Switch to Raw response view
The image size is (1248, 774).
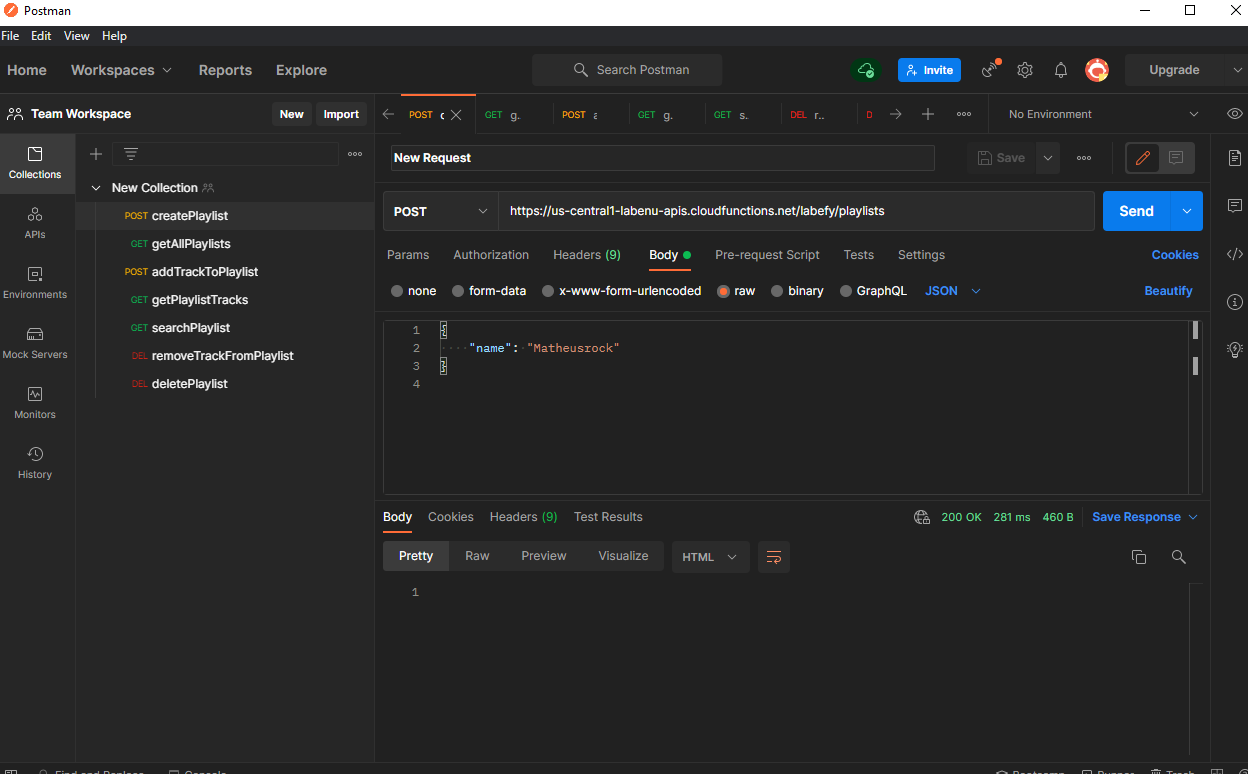point(477,556)
